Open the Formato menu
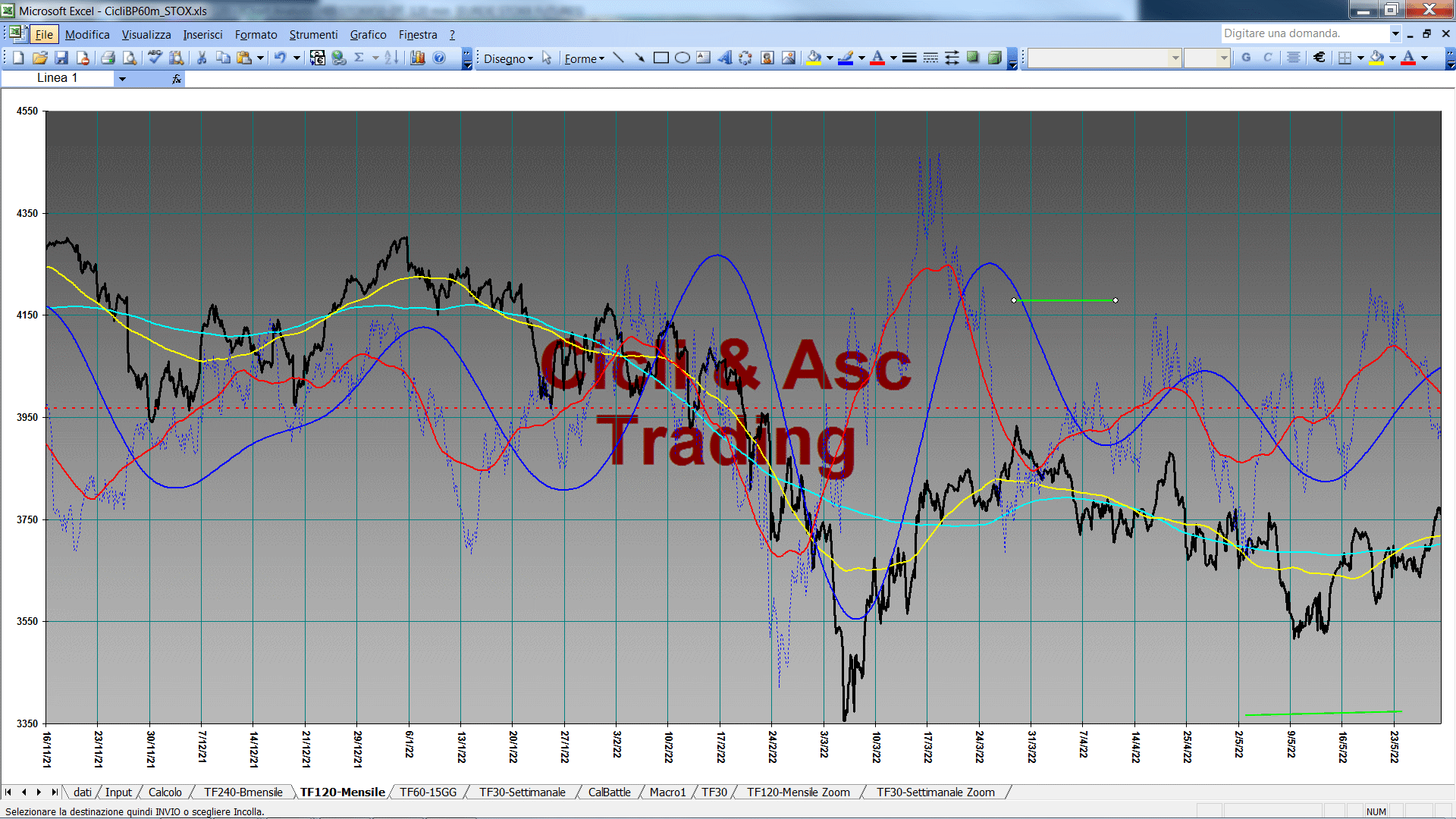Image resolution: width=1456 pixels, height=819 pixels. (x=256, y=35)
